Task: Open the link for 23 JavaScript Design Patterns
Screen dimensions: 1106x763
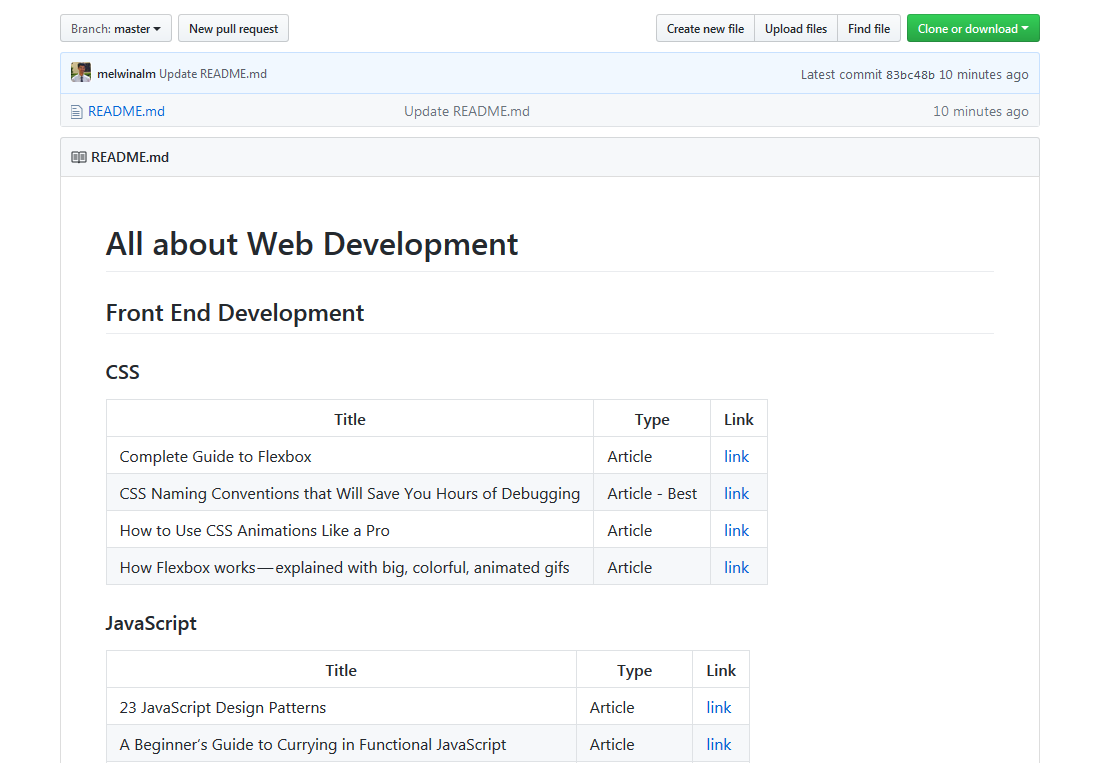Action: (x=719, y=707)
